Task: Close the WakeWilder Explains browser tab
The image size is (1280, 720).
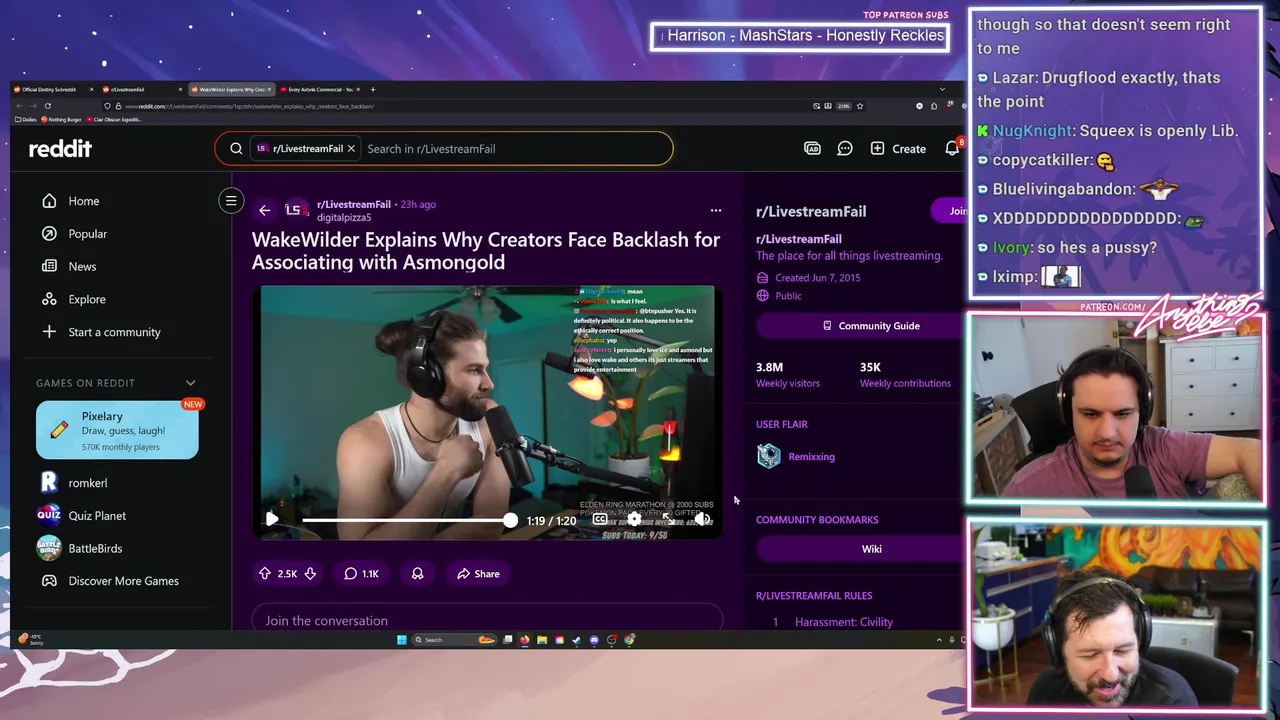Action: pos(269,89)
